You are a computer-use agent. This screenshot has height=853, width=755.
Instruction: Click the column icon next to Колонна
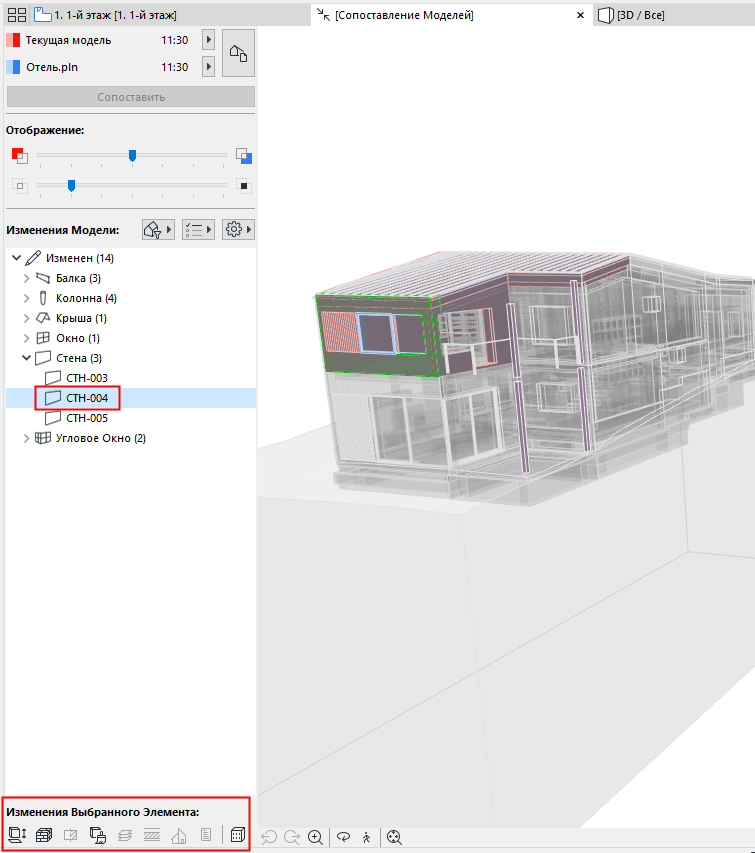click(x=43, y=298)
